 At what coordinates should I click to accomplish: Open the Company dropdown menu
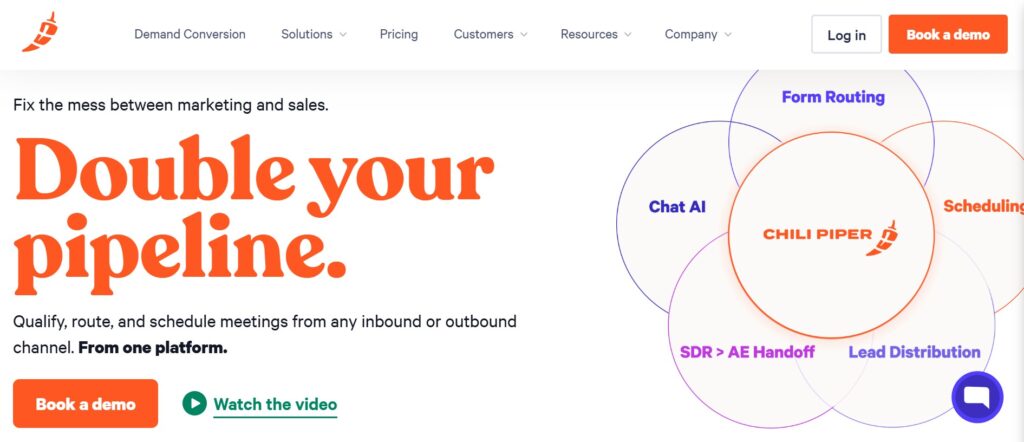[698, 34]
